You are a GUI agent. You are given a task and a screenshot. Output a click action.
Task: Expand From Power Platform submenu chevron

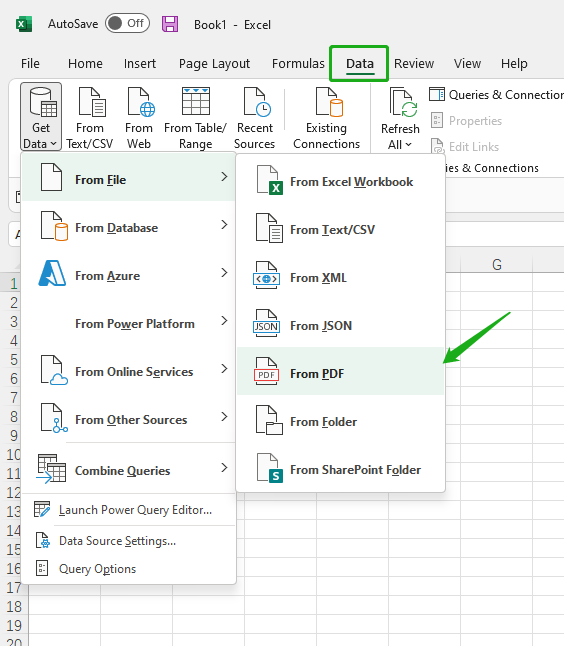click(x=224, y=321)
